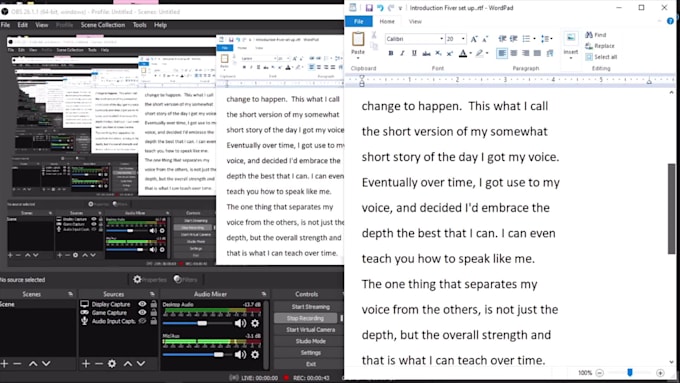
Task: Toggle the lock on Display Capture source
Action: 154,304
